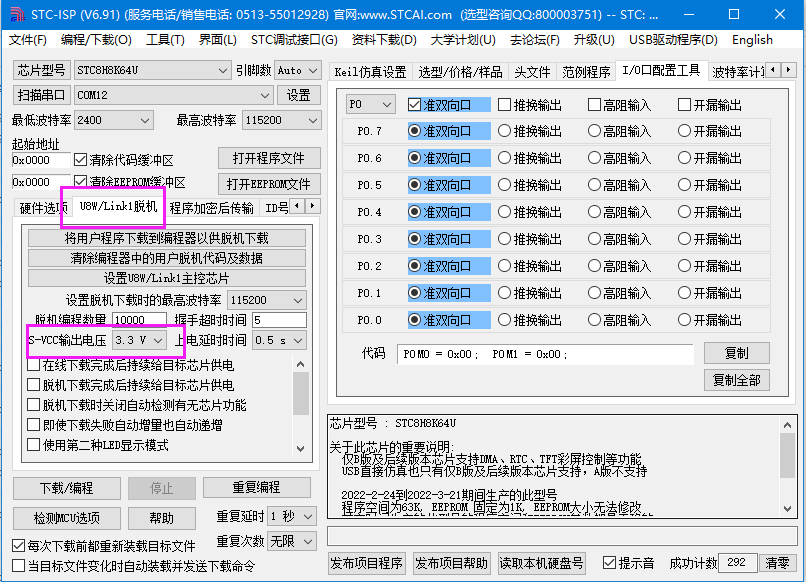Click 复制全部 button
Viewport: 806px width, 582px height.
click(736, 380)
